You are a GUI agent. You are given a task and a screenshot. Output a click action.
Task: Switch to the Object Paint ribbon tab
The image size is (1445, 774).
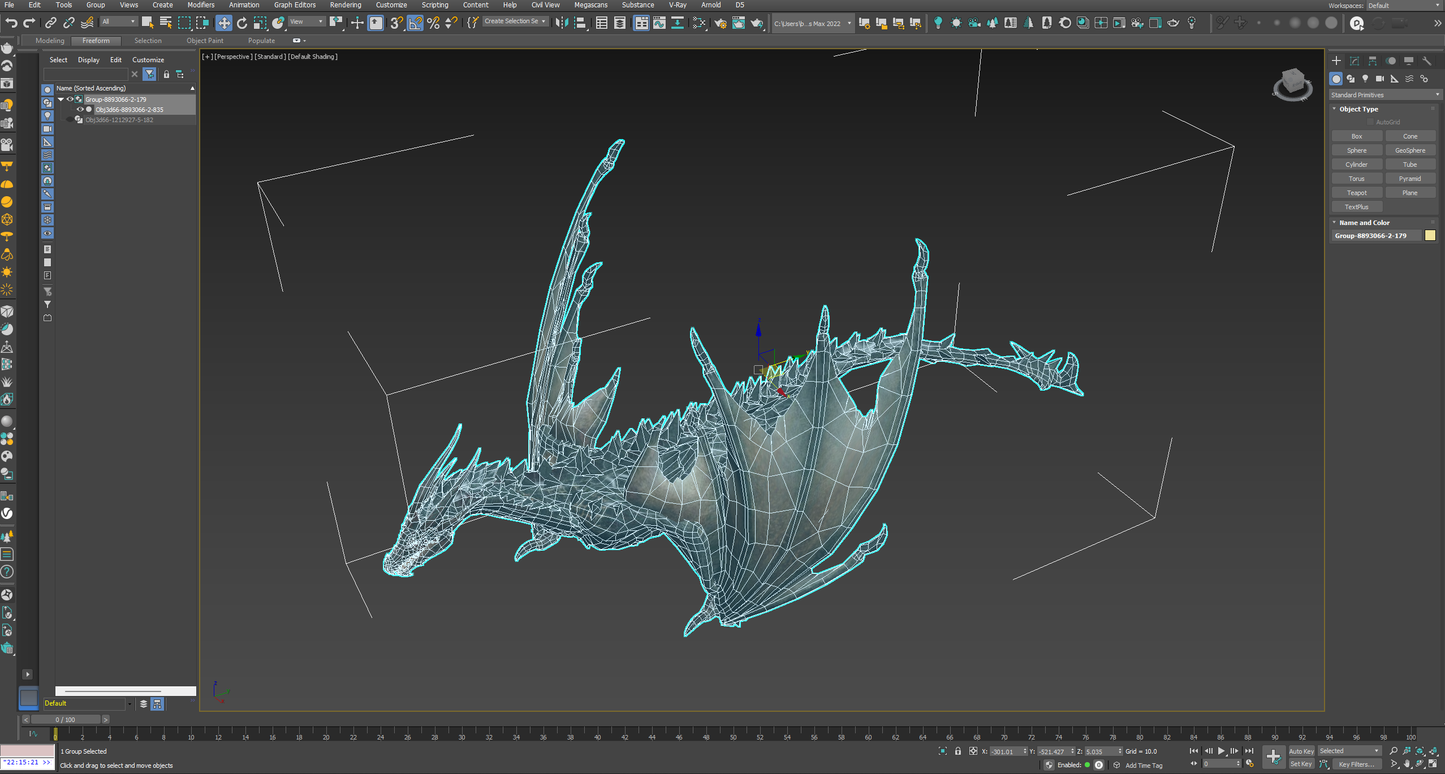tap(205, 41)
